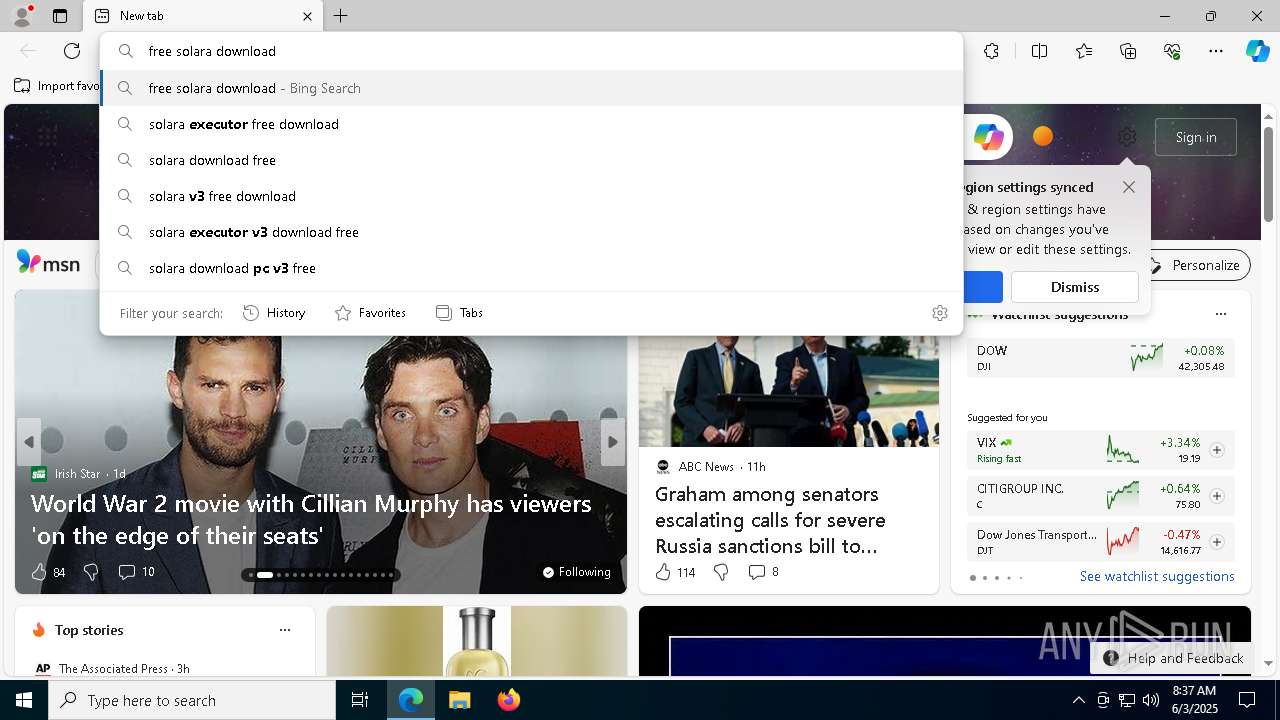
Task: Open Favorites star toolbar icon
Action: coord(1084,51)
